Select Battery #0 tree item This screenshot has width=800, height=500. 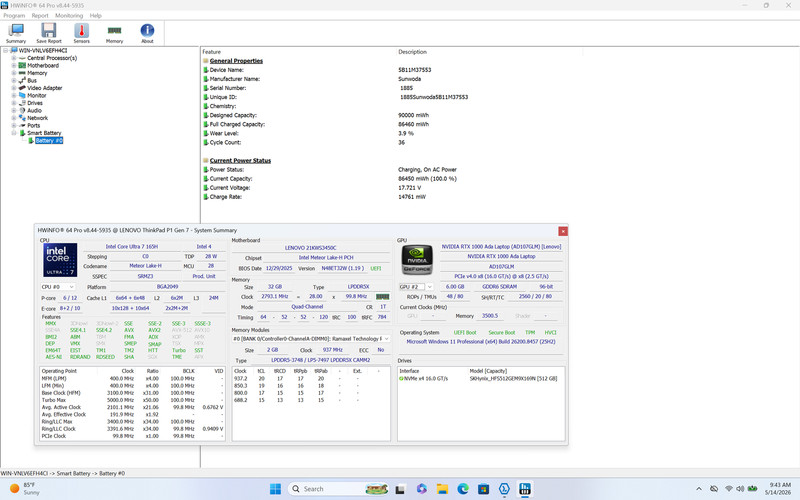49,140
